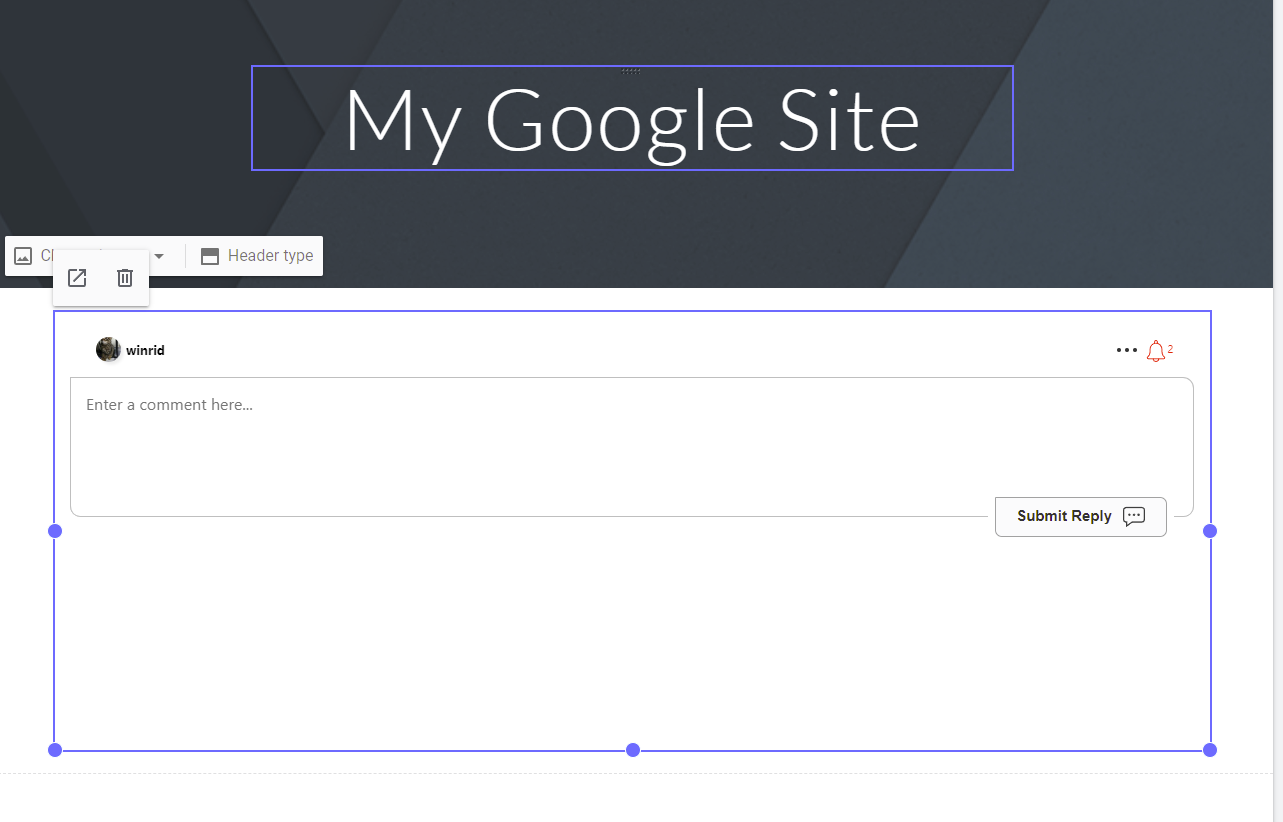Click the bottom-center resize handle of embed
Screen dimensions: 1283x822
(633, 750)
